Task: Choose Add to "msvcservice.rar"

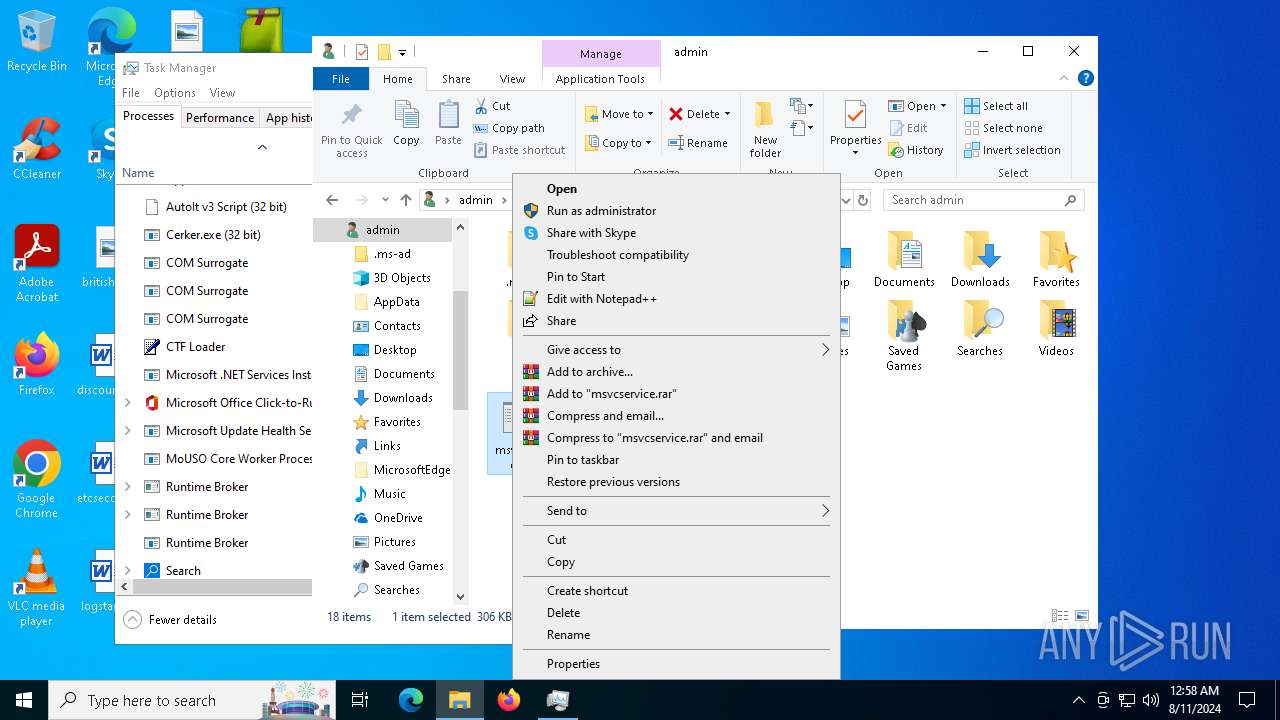Action: (x=676, y=394)
